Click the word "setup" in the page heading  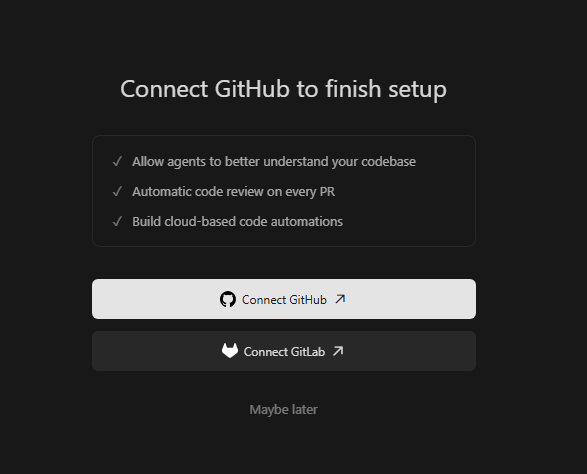tap(417, 90)
